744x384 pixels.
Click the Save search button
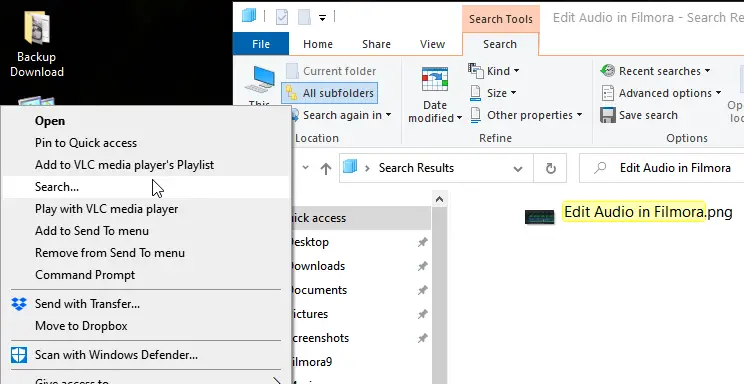[x=639, y=115]
